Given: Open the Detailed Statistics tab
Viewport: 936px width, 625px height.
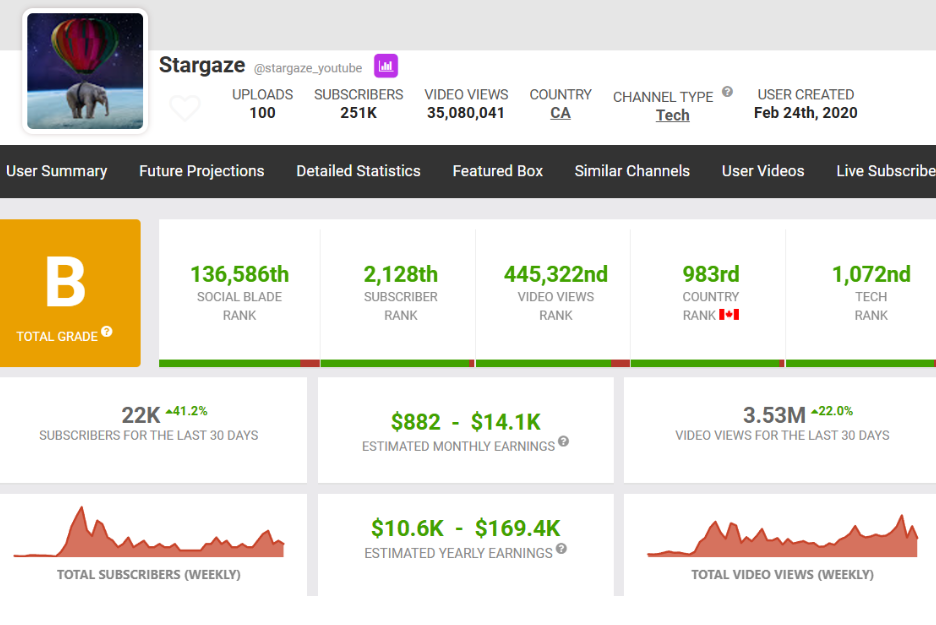Looking at the screenshot, I should (x=358, y=171).
